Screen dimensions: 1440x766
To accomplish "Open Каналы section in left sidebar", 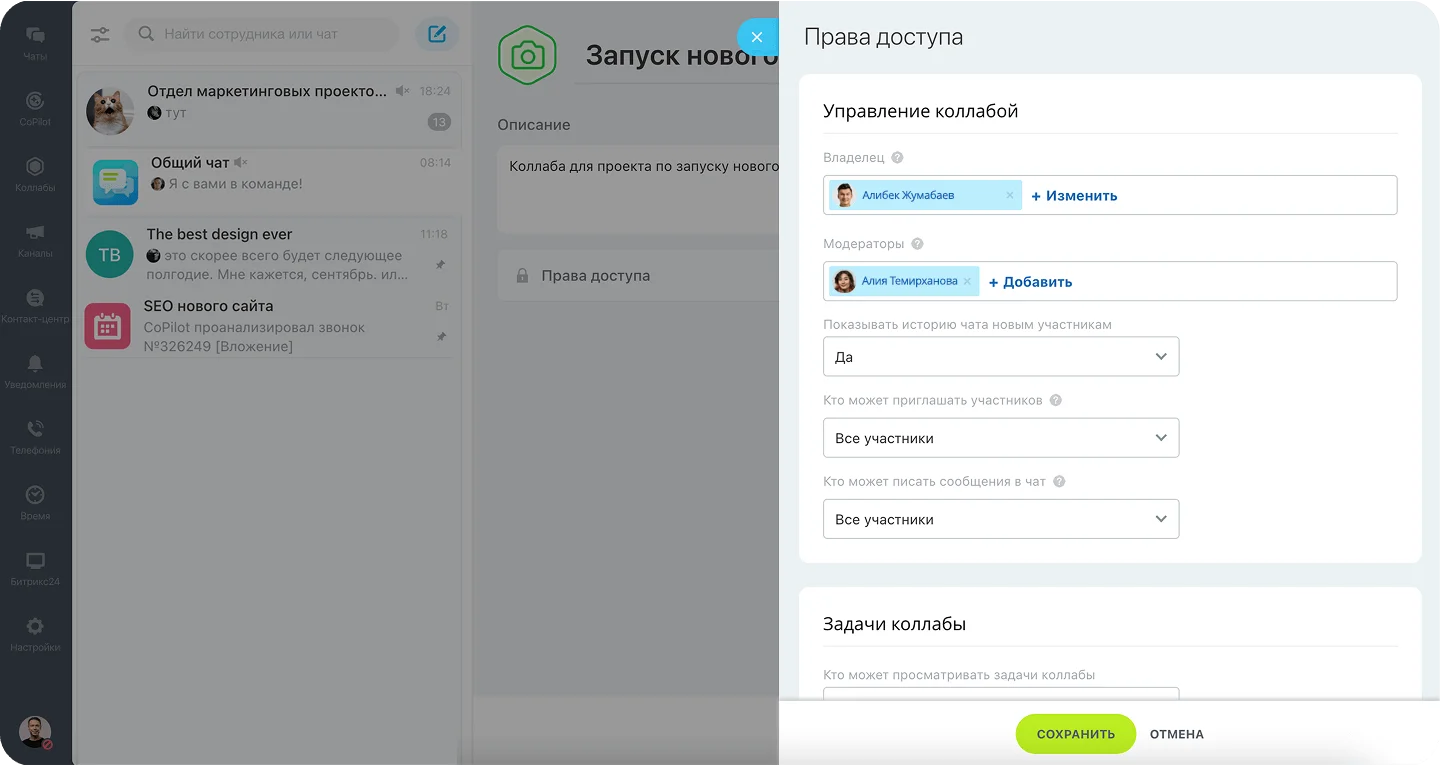I will tap(35, 240).
